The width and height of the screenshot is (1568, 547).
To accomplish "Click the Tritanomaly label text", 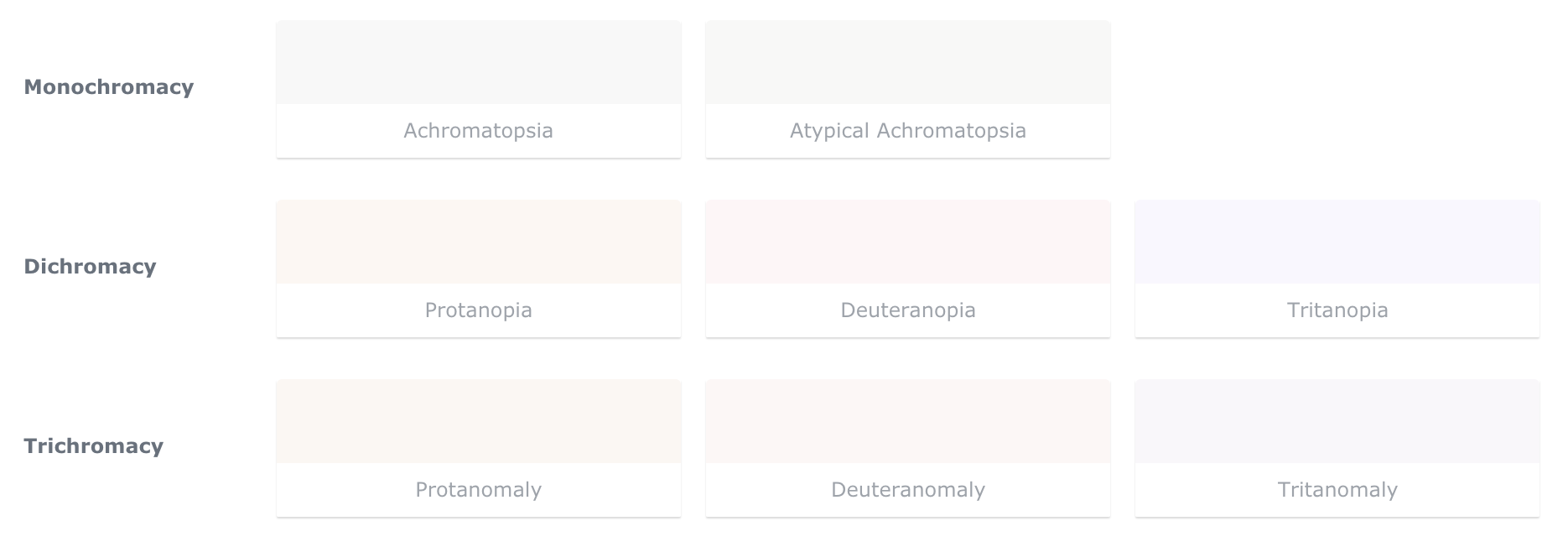I will [1337, 490].
